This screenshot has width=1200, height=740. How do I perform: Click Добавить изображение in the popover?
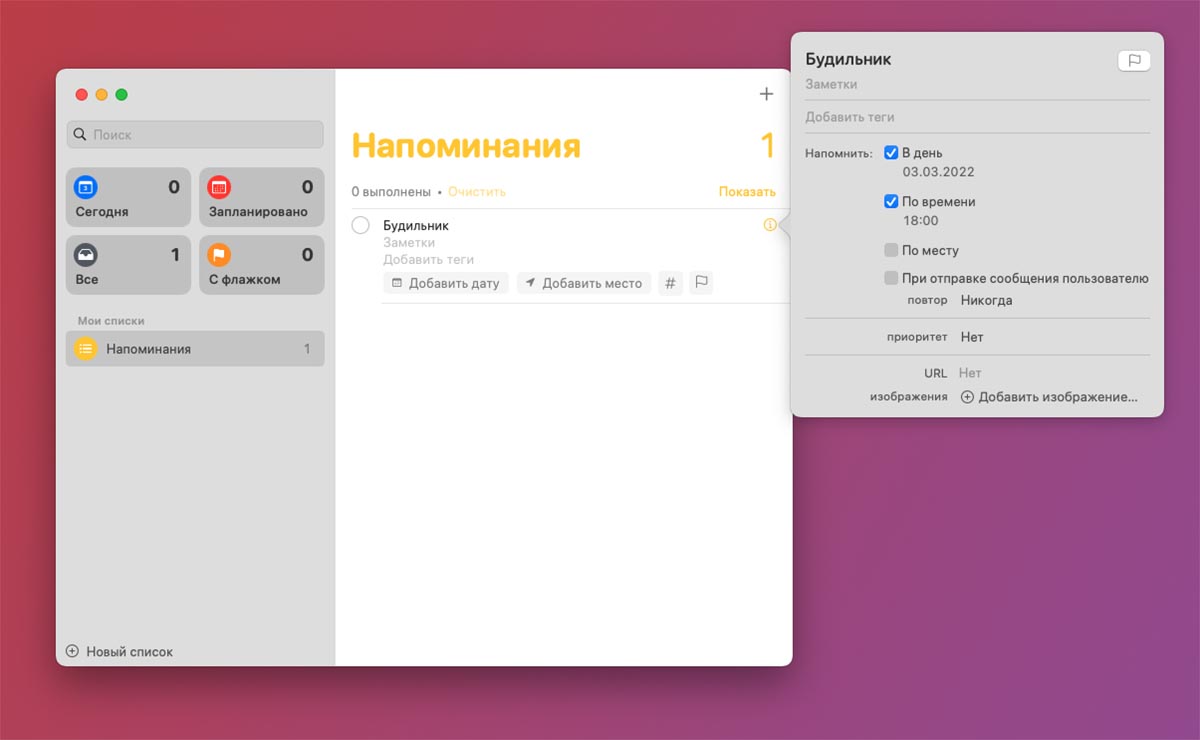pos(1049,397)
